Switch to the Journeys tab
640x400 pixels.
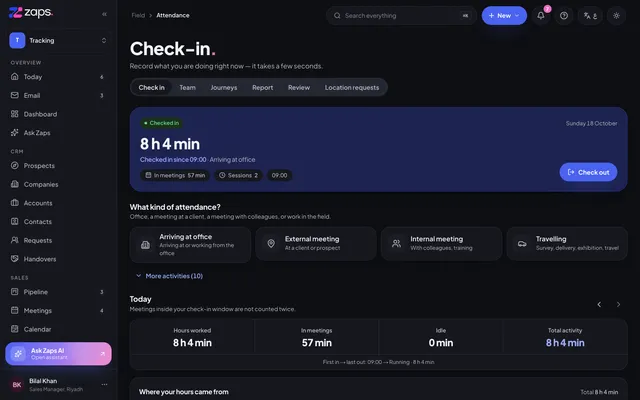coord(224,87)
